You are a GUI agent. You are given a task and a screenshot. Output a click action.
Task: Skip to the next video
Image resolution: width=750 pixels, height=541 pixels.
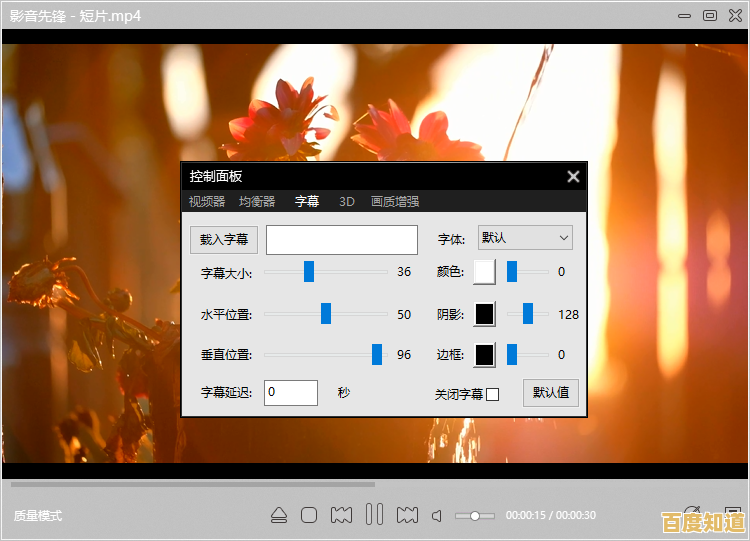pos(407,516)
